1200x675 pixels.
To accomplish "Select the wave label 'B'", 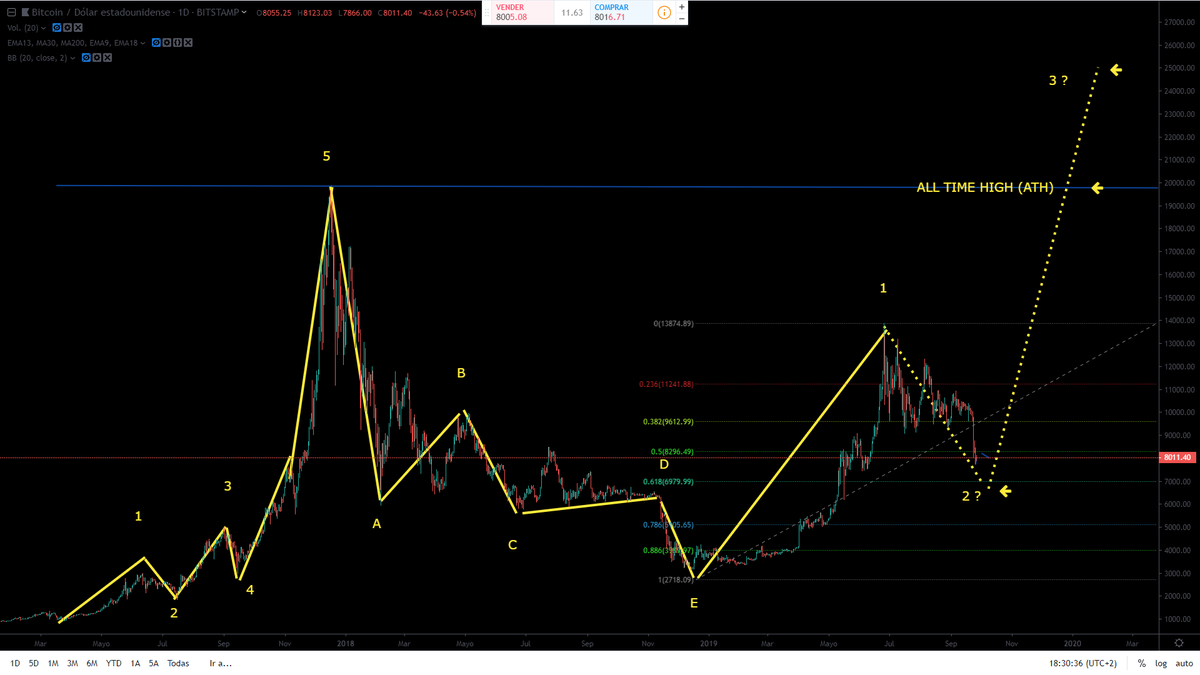I will [461, 373].
